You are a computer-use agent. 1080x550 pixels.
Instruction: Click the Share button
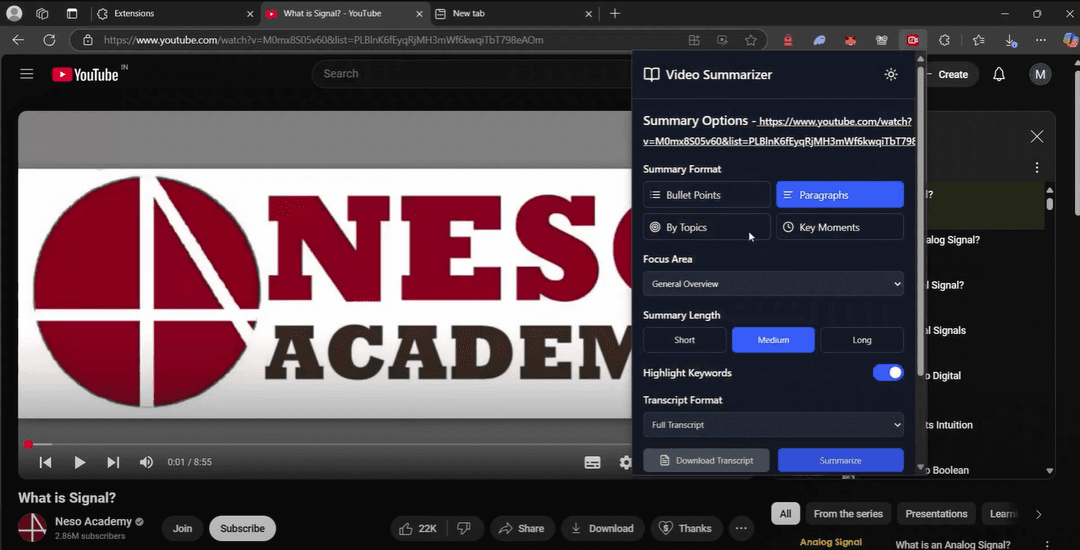click(x=522, y=529)
